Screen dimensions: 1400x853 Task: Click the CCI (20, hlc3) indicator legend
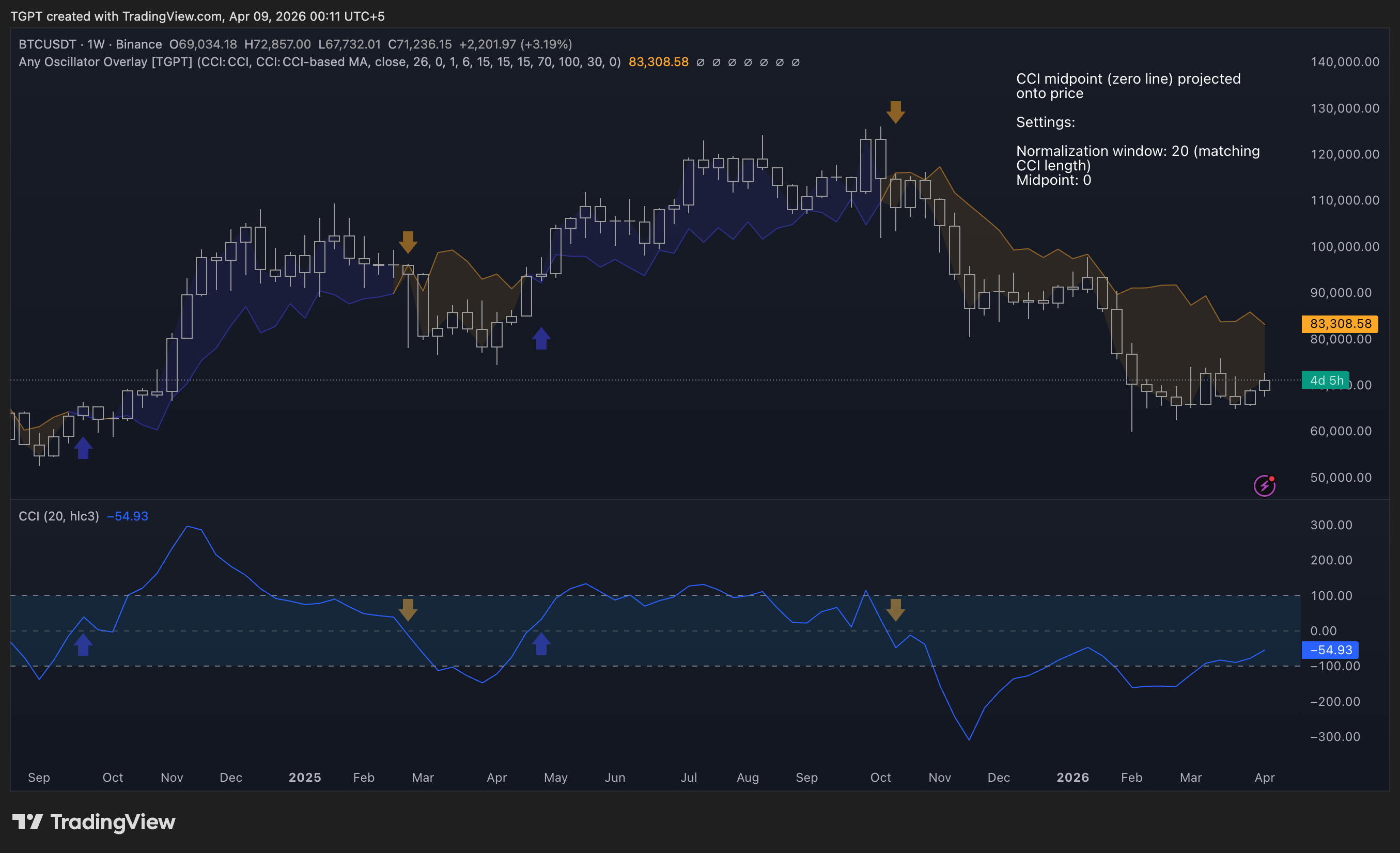59,516
